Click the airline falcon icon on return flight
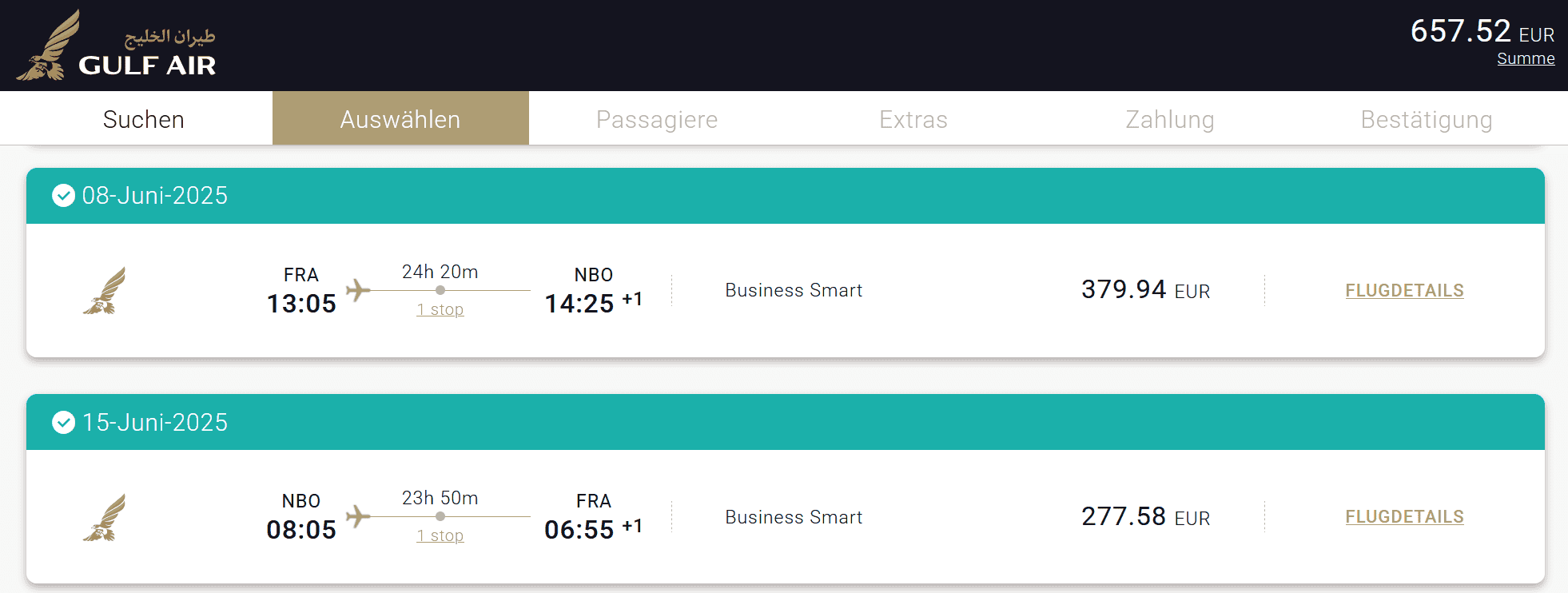The image size is (1568, 593). 105,518
